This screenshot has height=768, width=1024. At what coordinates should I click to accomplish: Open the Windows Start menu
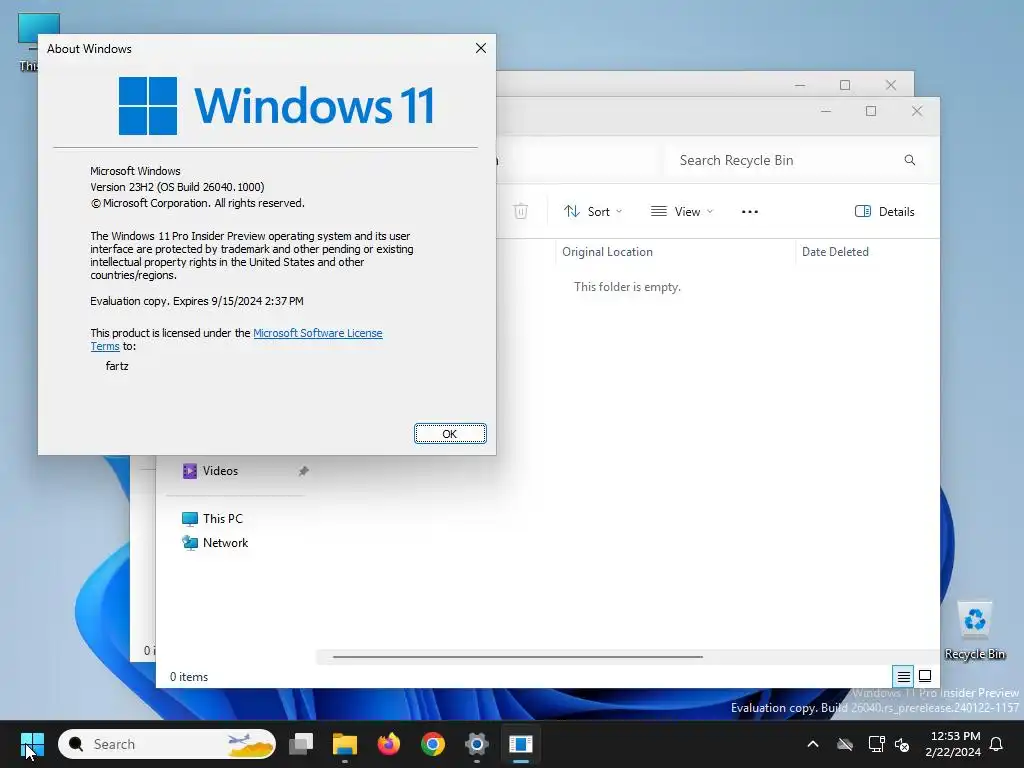pyautogui.click(x=32, y=744)
